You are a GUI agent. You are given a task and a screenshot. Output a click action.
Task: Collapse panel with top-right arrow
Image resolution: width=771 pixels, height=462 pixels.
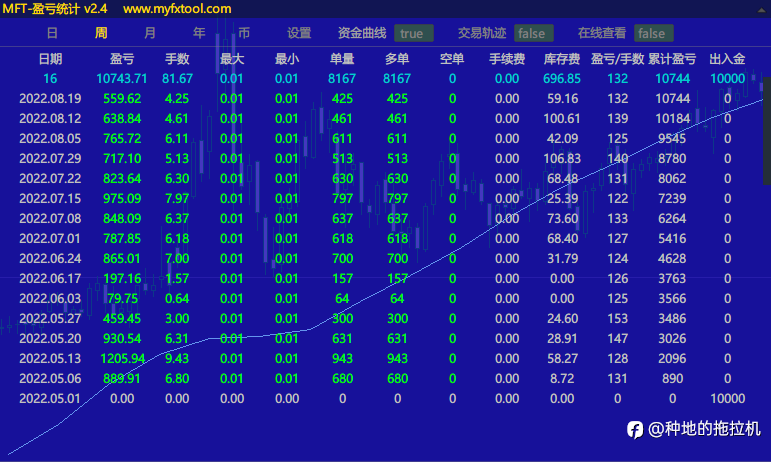761,9
